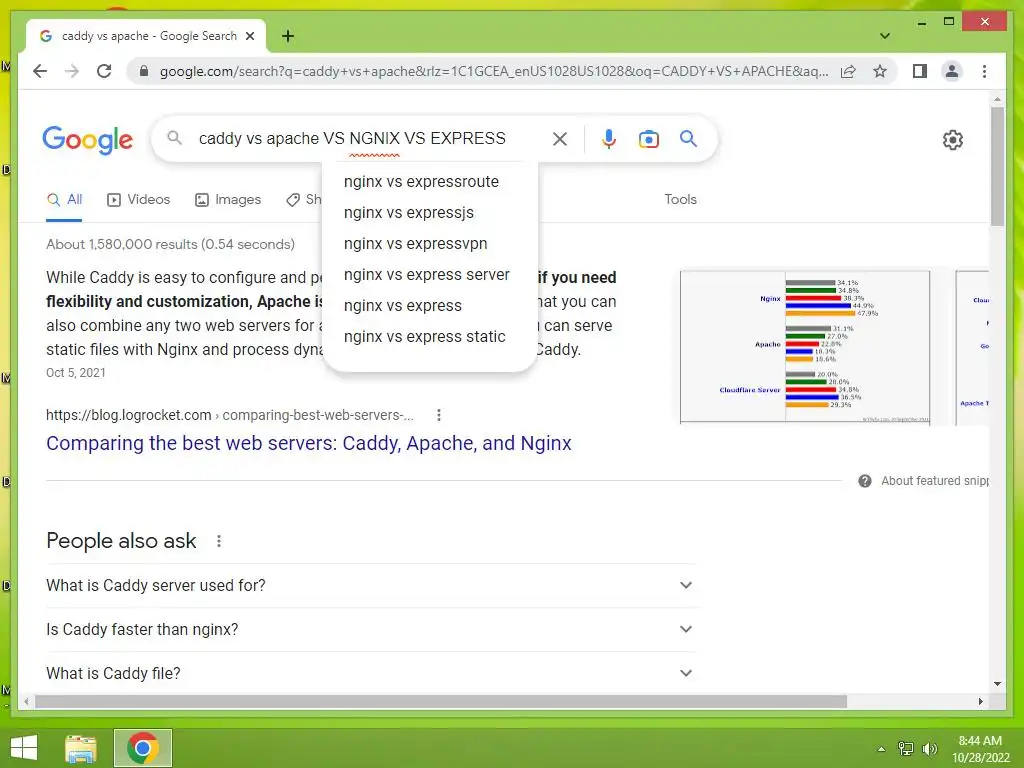Expand What is Caddy file question

tap(371, 673)
